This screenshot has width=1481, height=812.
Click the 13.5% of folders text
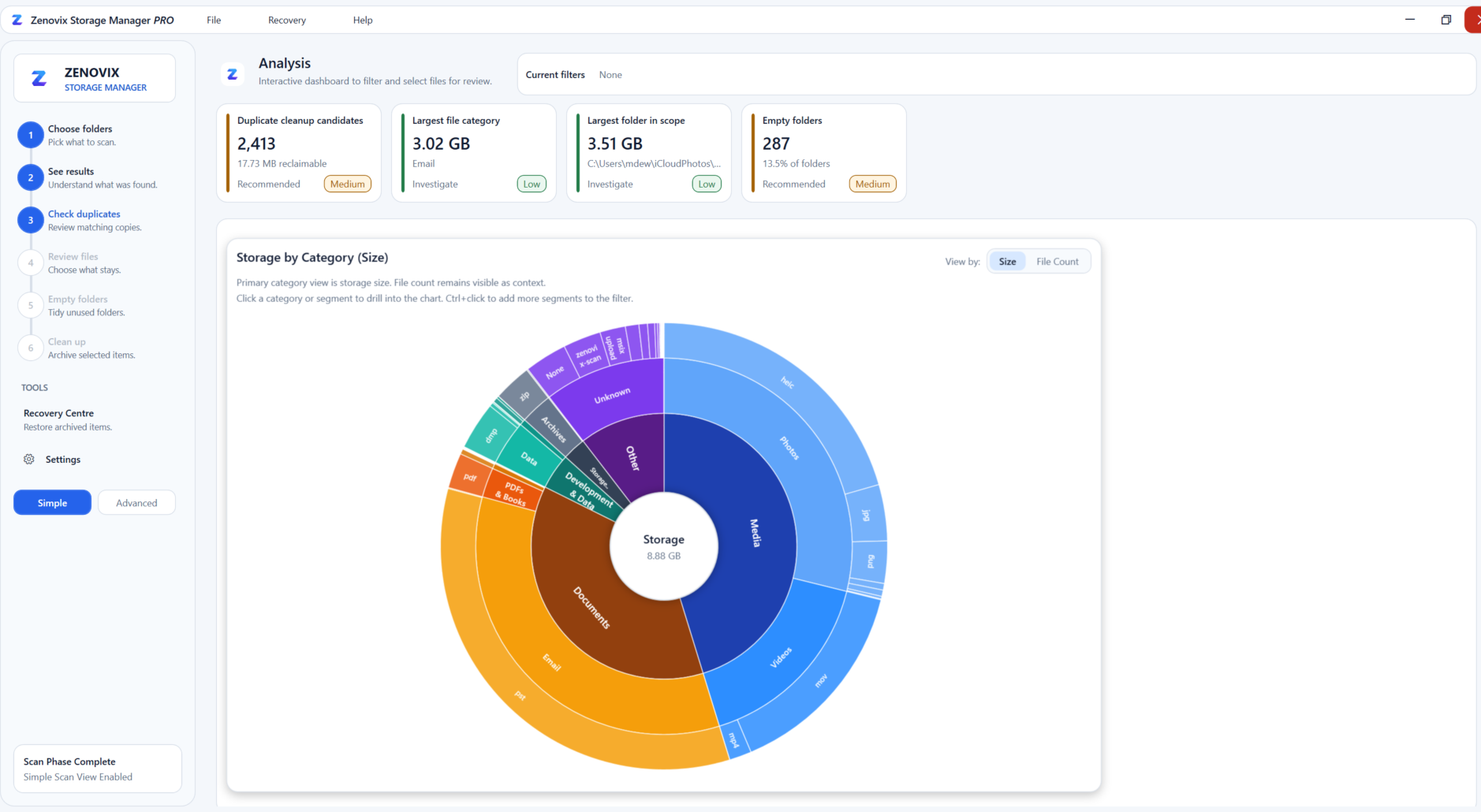pyautogui.click(x=796, y=163)
